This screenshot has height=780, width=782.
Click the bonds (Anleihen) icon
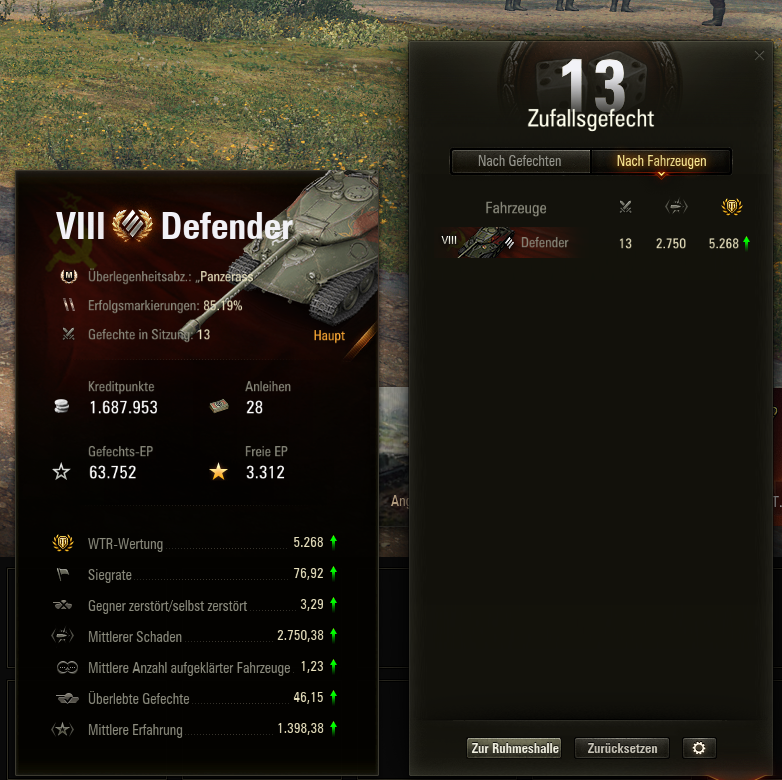[219, 406]
